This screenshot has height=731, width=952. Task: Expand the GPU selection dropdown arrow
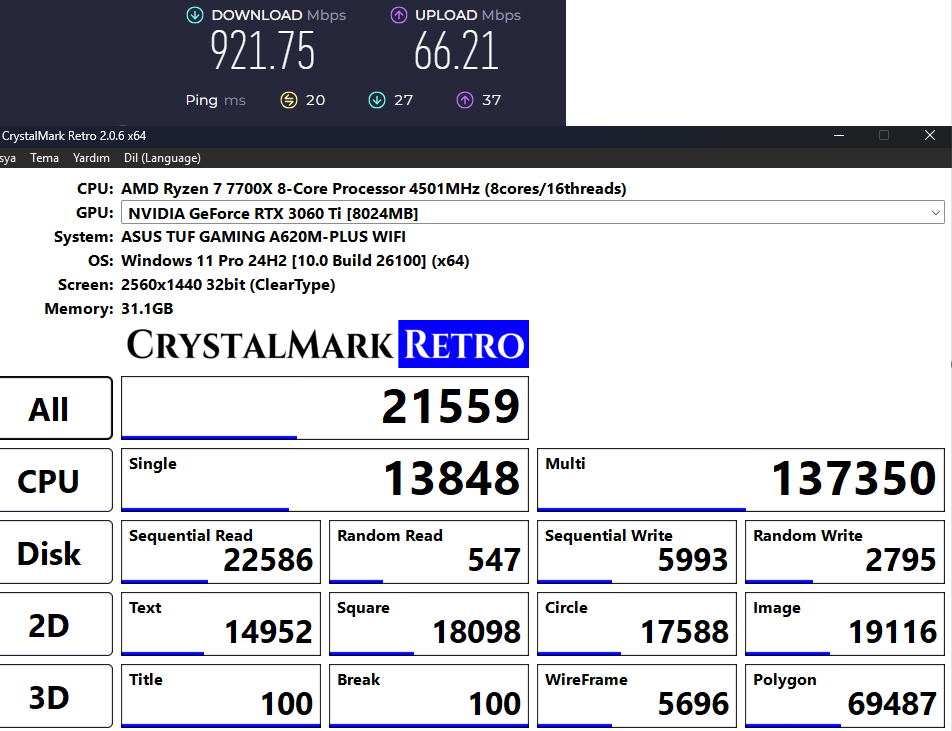coord(935,213)
